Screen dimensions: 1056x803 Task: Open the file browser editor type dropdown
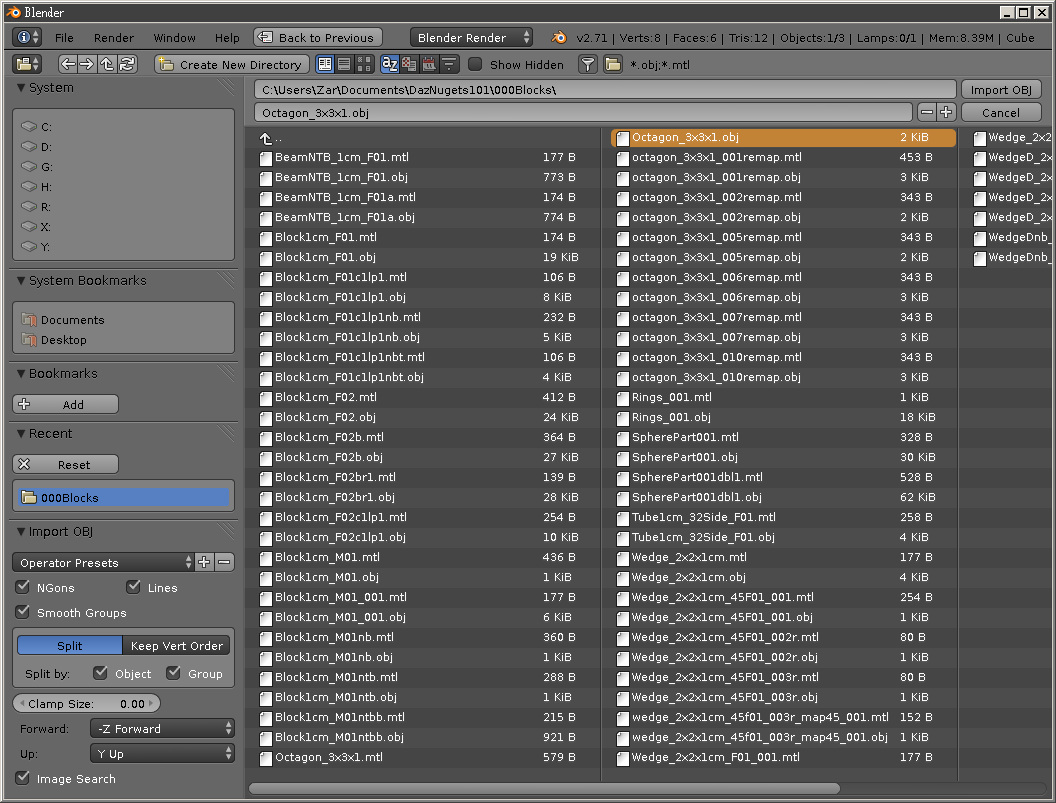tap(27, 64)
